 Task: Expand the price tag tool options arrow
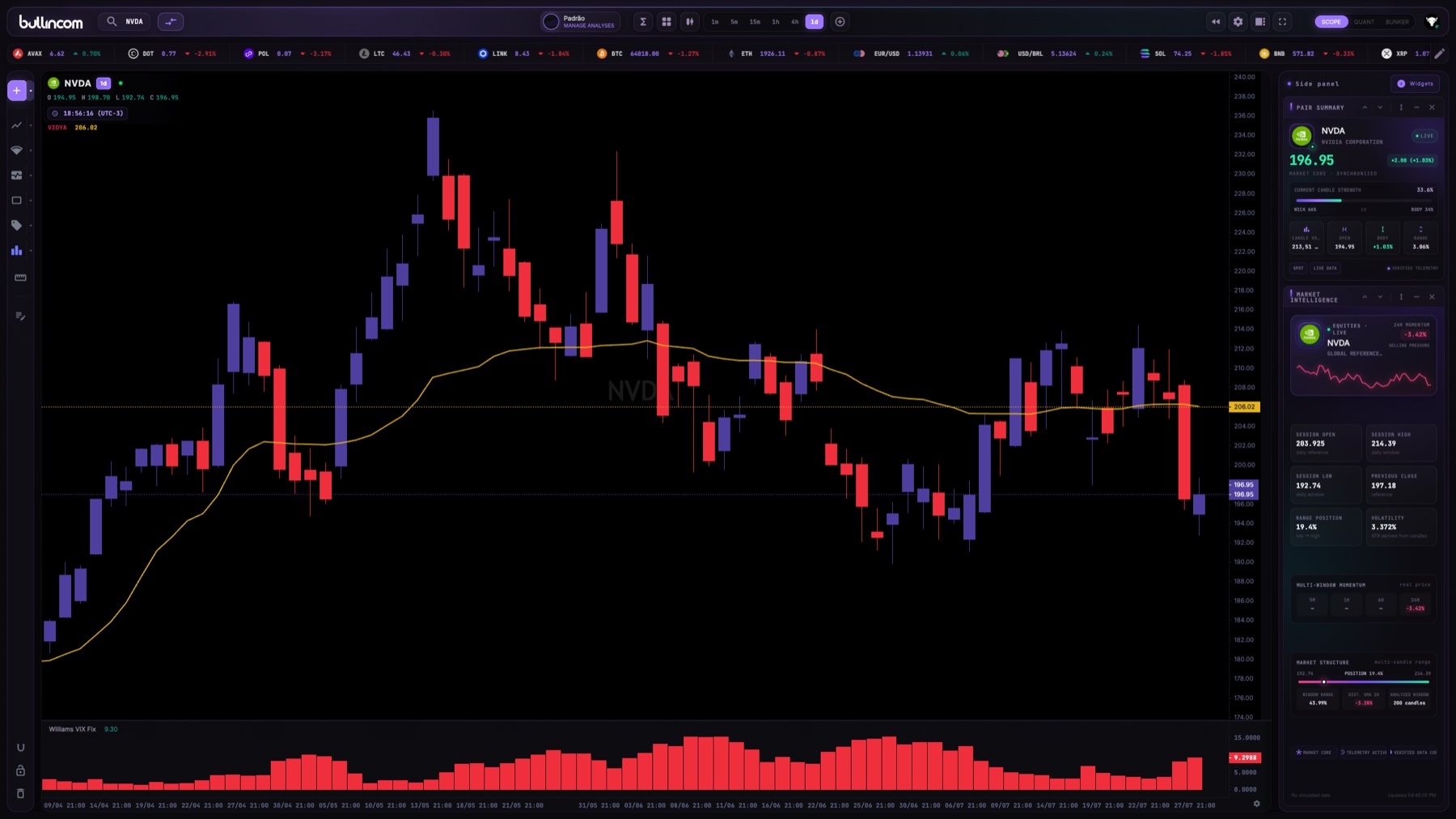click(31, 226)
